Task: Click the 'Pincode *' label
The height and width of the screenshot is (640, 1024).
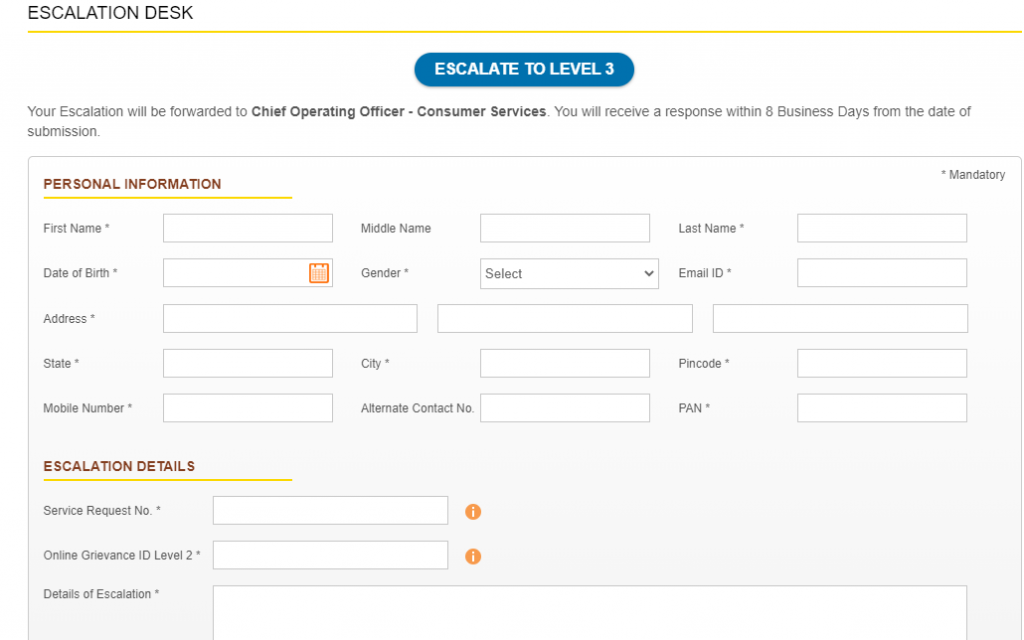Action: click(x=704, y=363)
